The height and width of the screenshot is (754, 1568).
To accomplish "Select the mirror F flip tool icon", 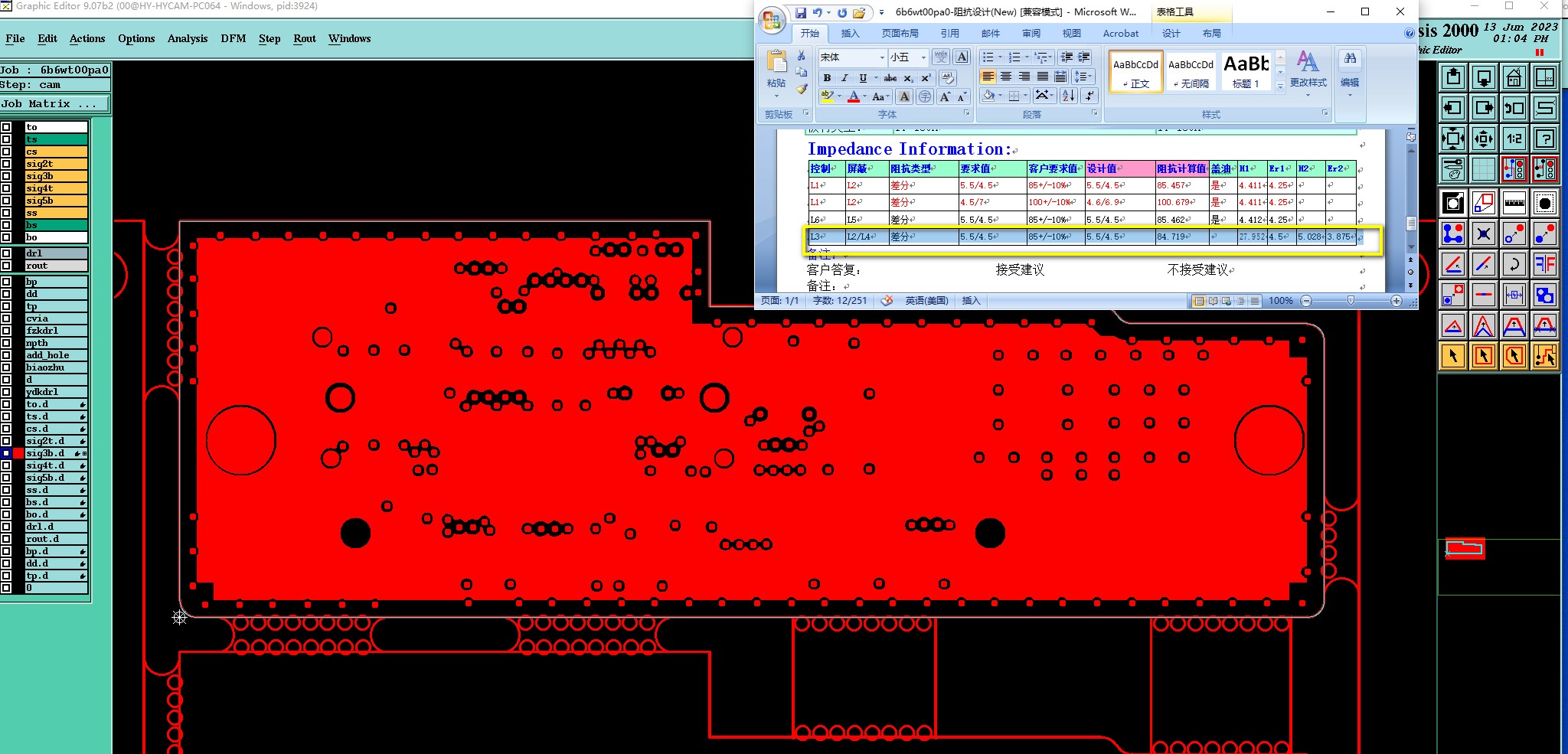I will [1545, 264].
